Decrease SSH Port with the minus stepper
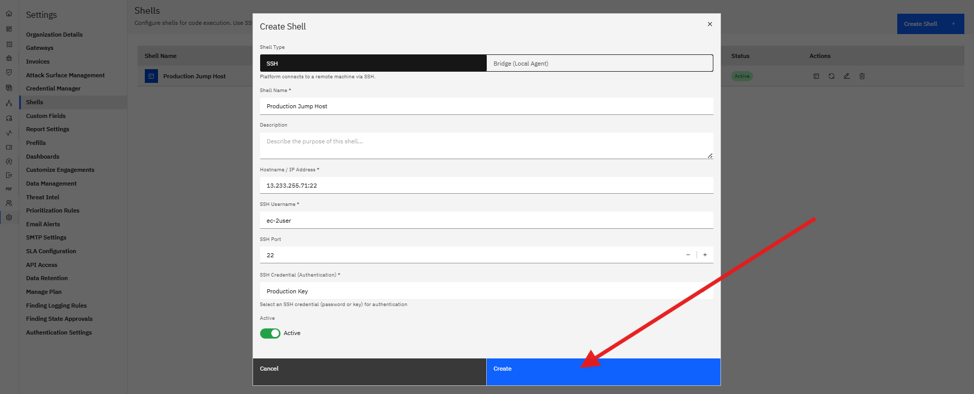Screen dimensions: 974x394 tap(688, 255)
